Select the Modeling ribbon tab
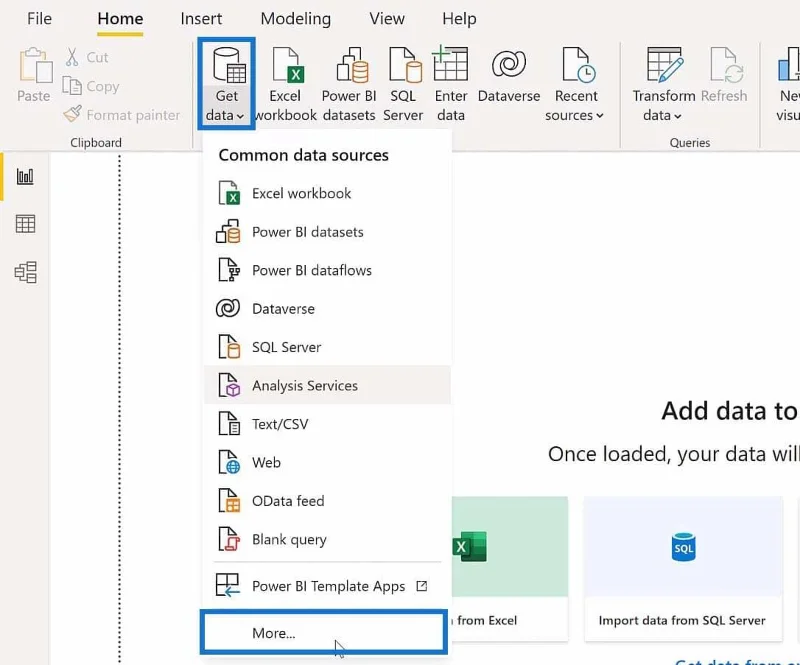800x665 pixels. click(295, 18)
